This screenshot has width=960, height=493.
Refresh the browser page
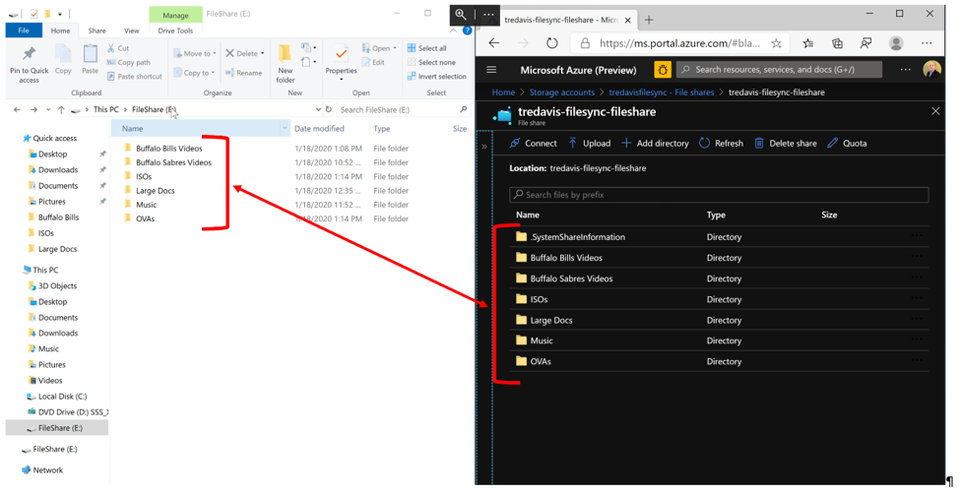pos(552,43)
